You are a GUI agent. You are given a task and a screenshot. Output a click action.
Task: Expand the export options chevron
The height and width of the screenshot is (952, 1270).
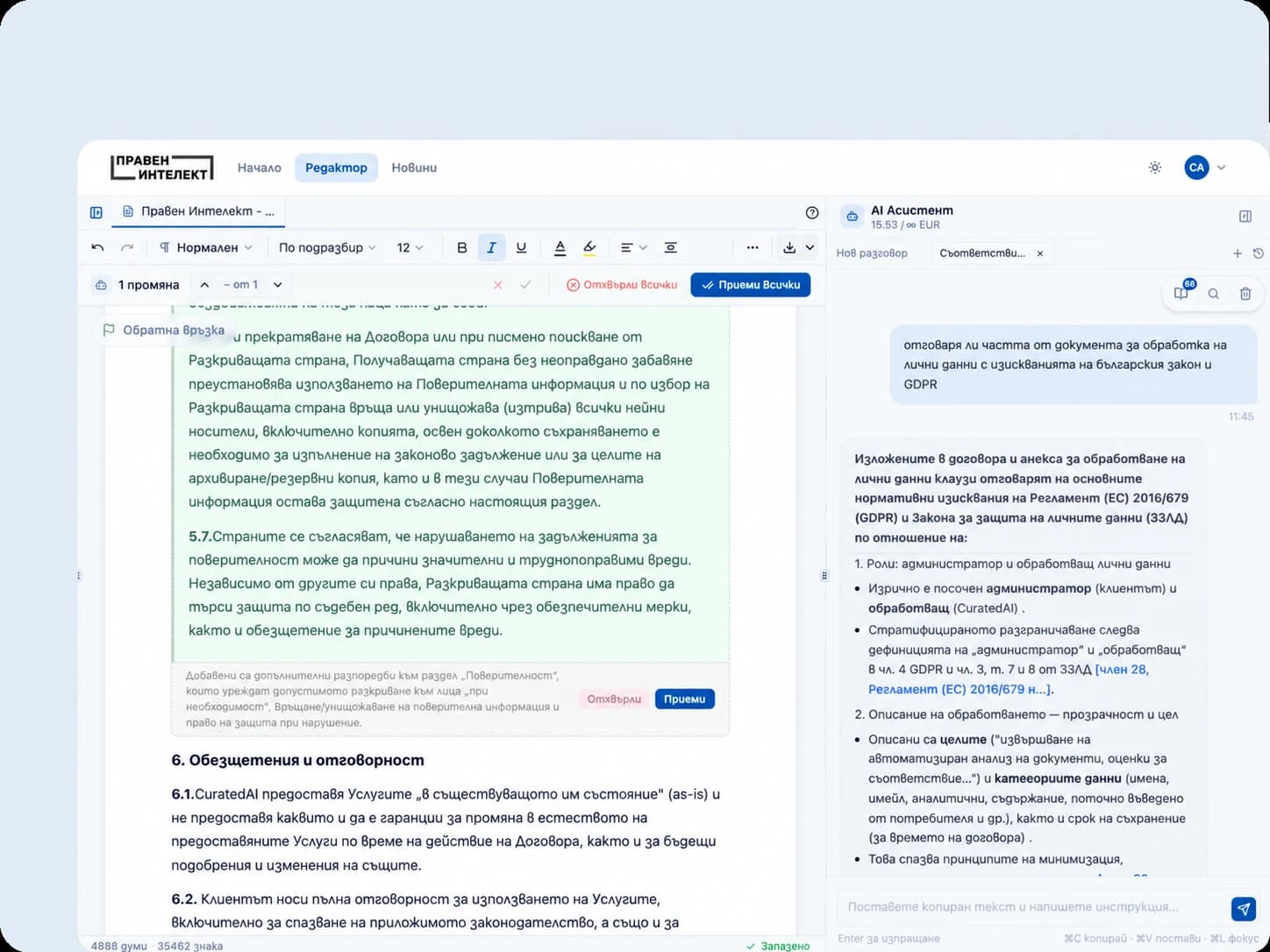click(x=810, y=248)
